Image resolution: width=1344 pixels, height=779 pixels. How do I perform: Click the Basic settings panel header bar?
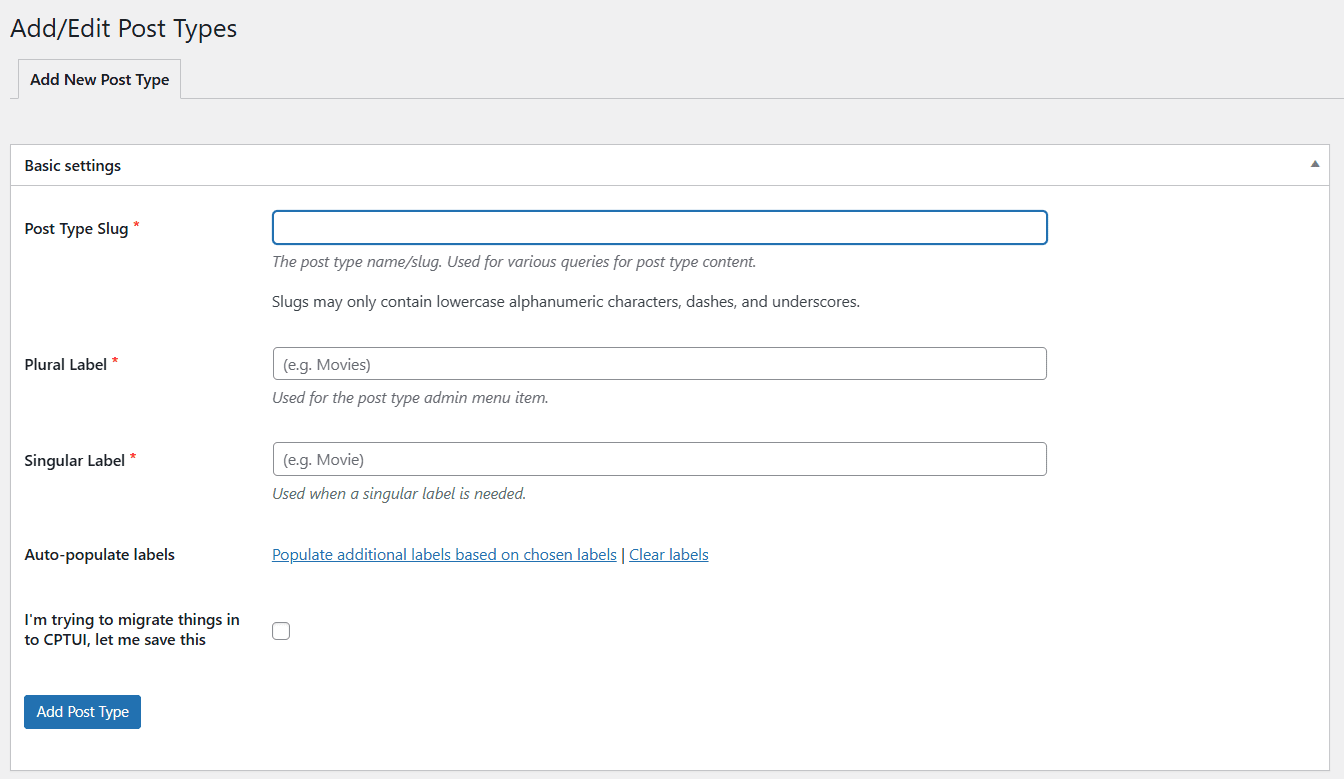pos(600,165)
